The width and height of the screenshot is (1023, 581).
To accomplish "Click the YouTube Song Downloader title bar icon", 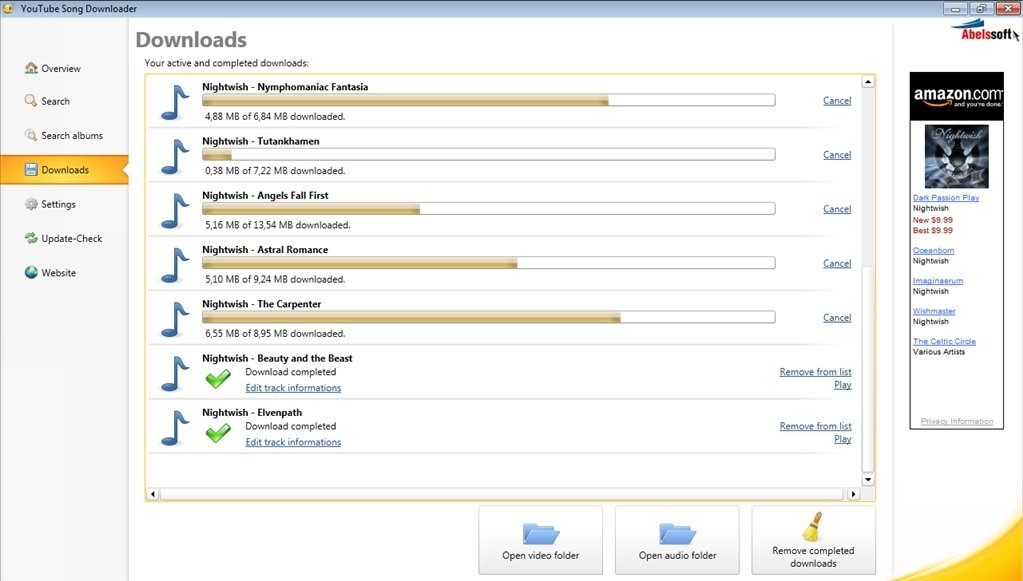I will [x=8, y=8].
